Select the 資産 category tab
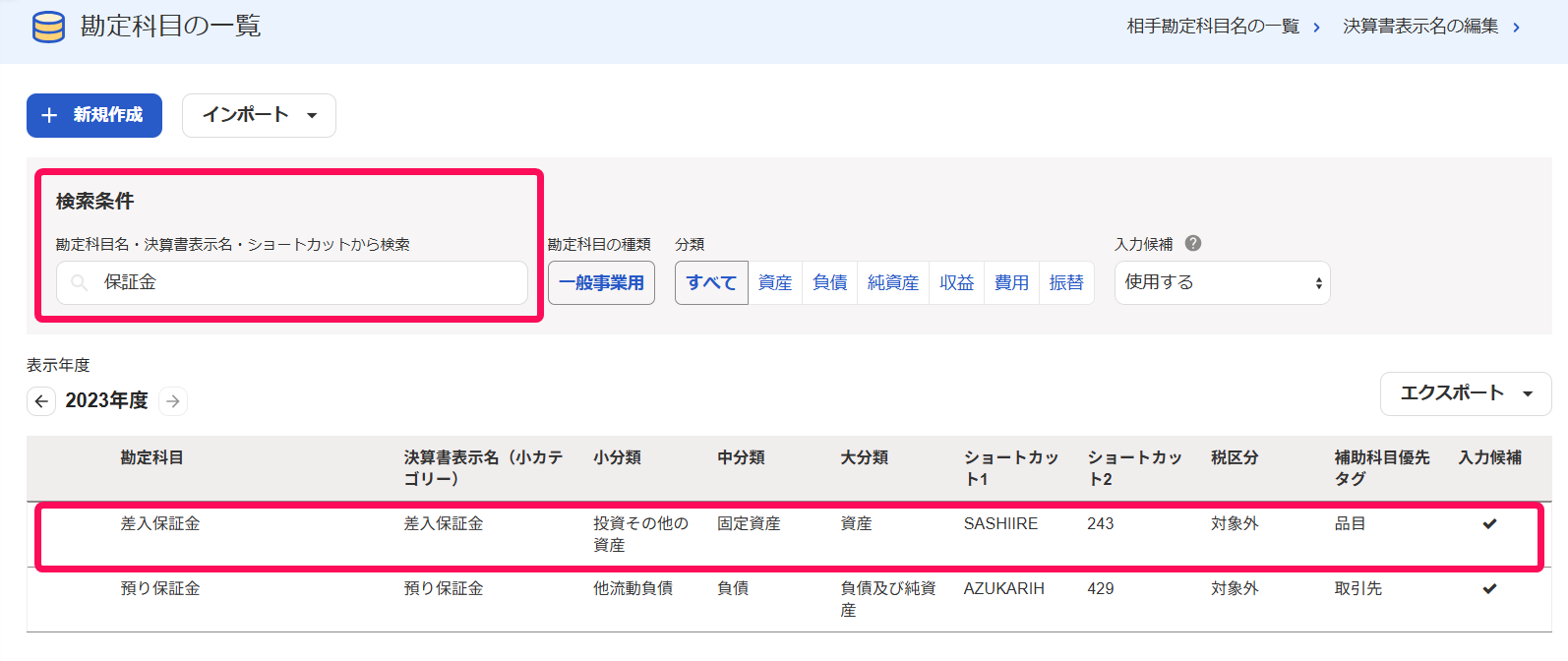The width and height of the screenshot is (1568, 661). coord(775,283)
